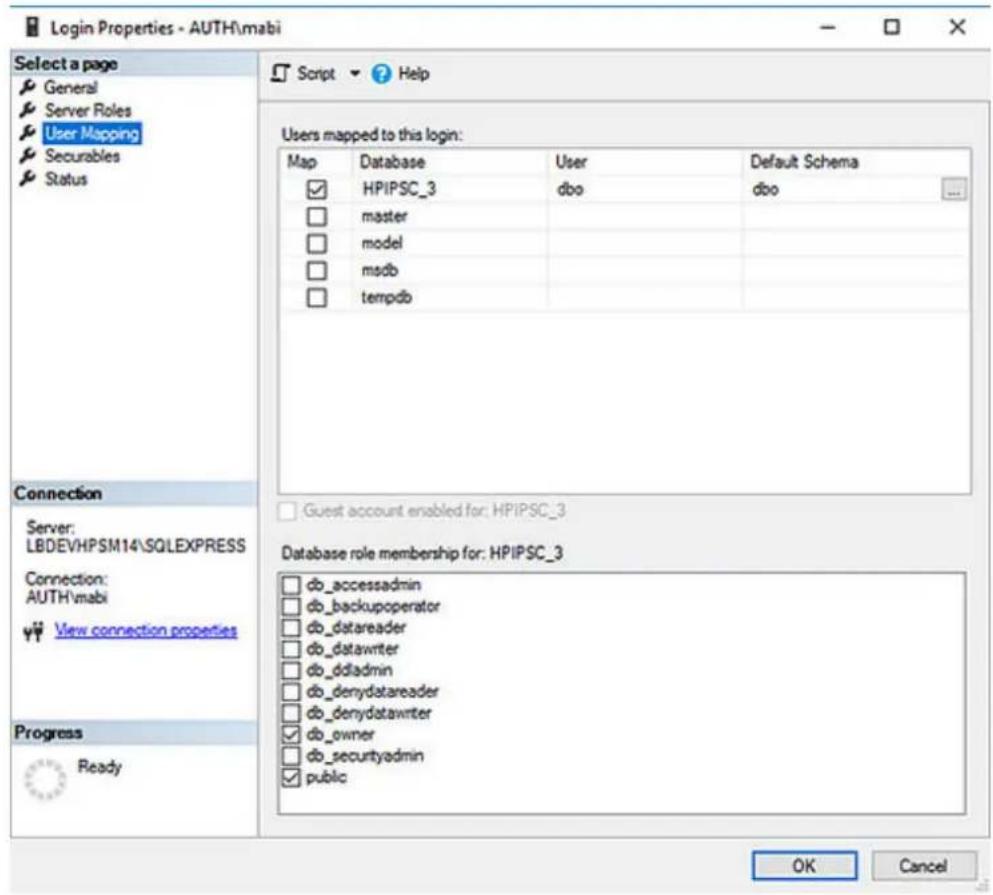Open the Server Roles page

pyautogui.click(x=87, y=110)
